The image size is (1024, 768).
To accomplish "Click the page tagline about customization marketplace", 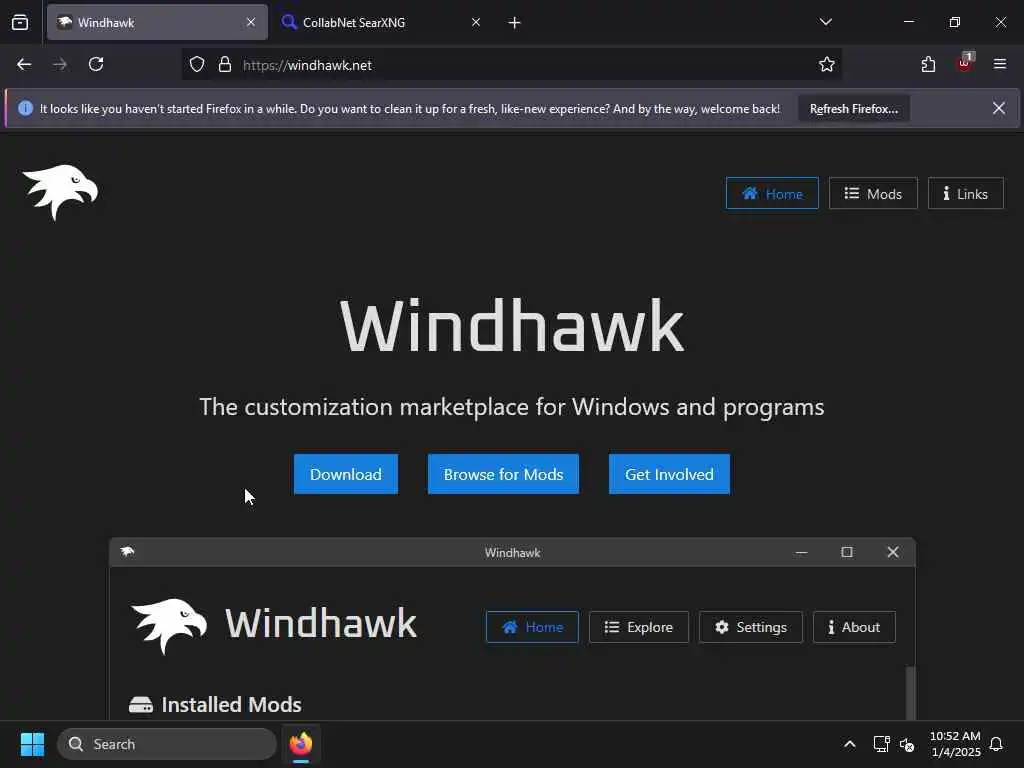I will [x=511, y=407].
